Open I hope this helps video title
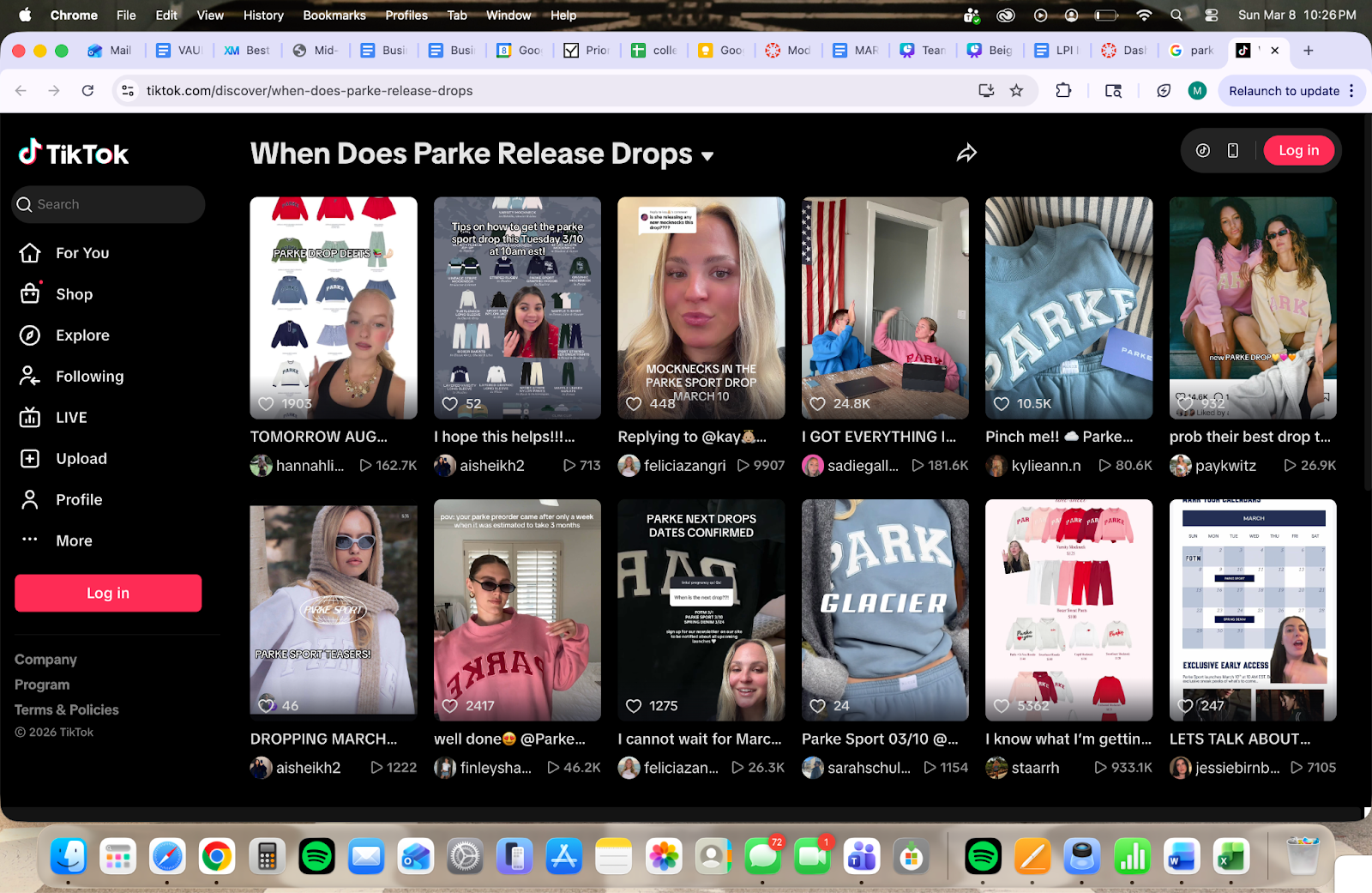 click(x=504, y=437)
